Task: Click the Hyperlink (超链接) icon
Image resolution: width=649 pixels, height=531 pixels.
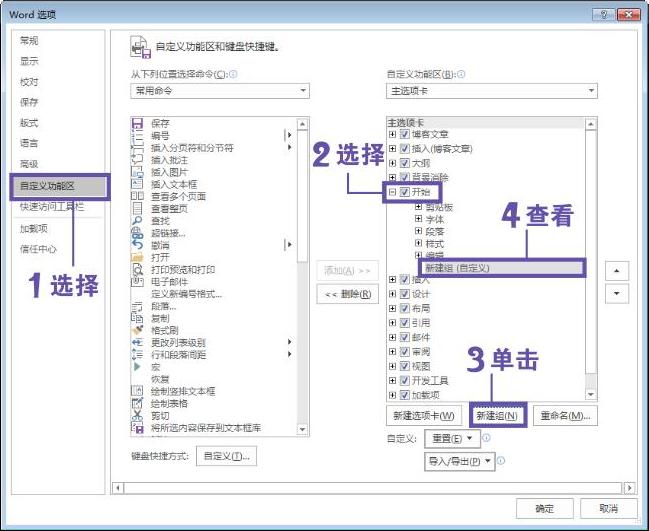Action: 137,233
